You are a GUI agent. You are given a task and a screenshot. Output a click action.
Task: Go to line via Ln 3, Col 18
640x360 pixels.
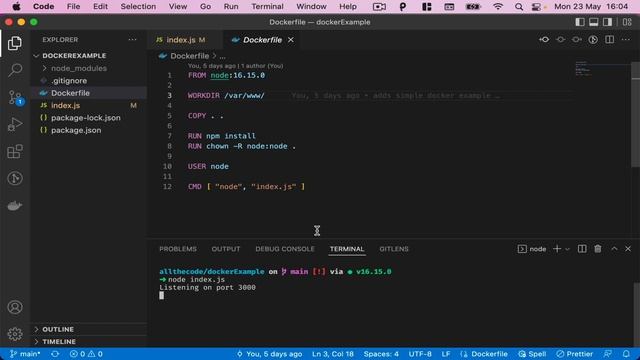pos(333,354)
